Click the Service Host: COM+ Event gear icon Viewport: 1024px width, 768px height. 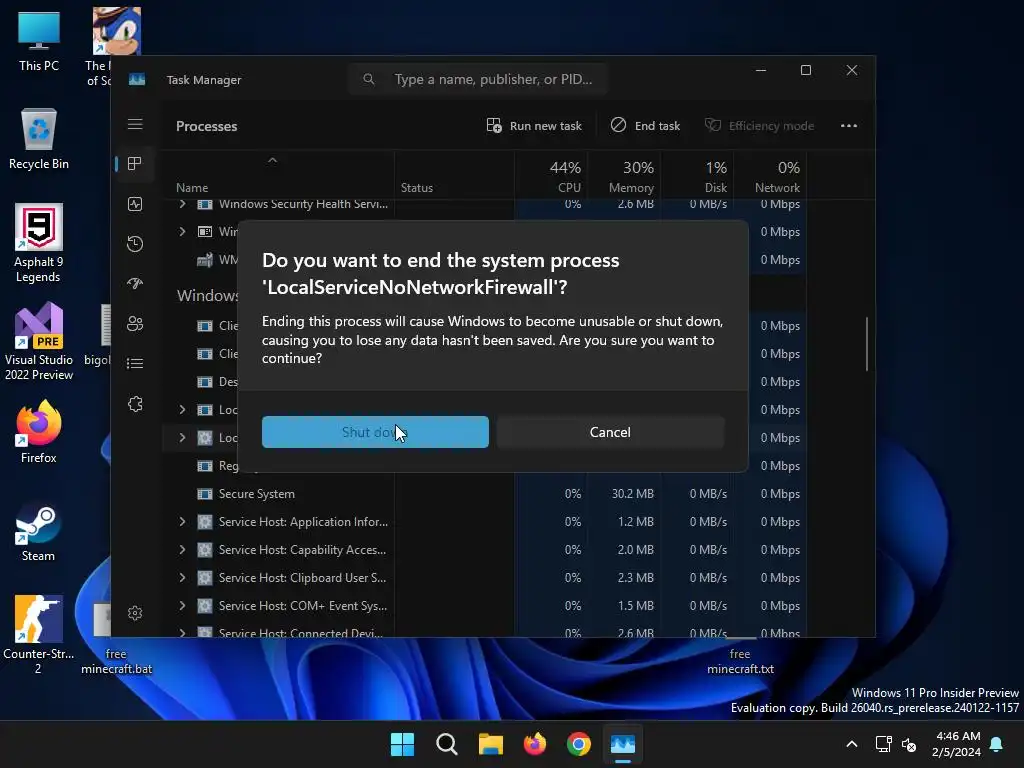click(205, 605)
